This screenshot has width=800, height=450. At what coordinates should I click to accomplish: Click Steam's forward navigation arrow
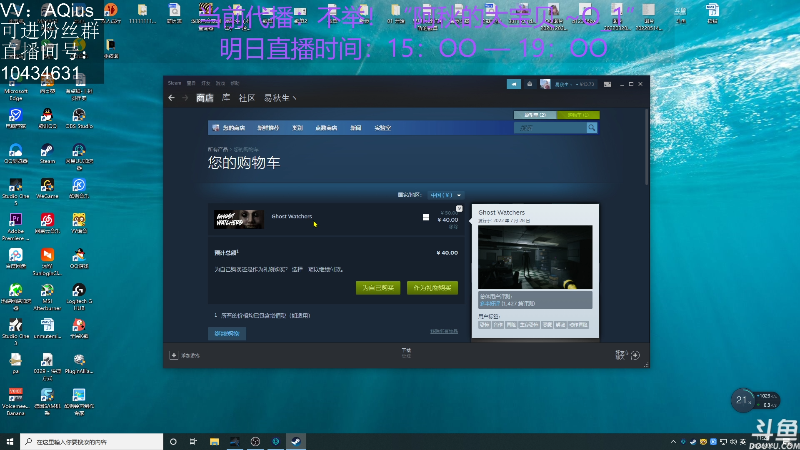point(185,98)
